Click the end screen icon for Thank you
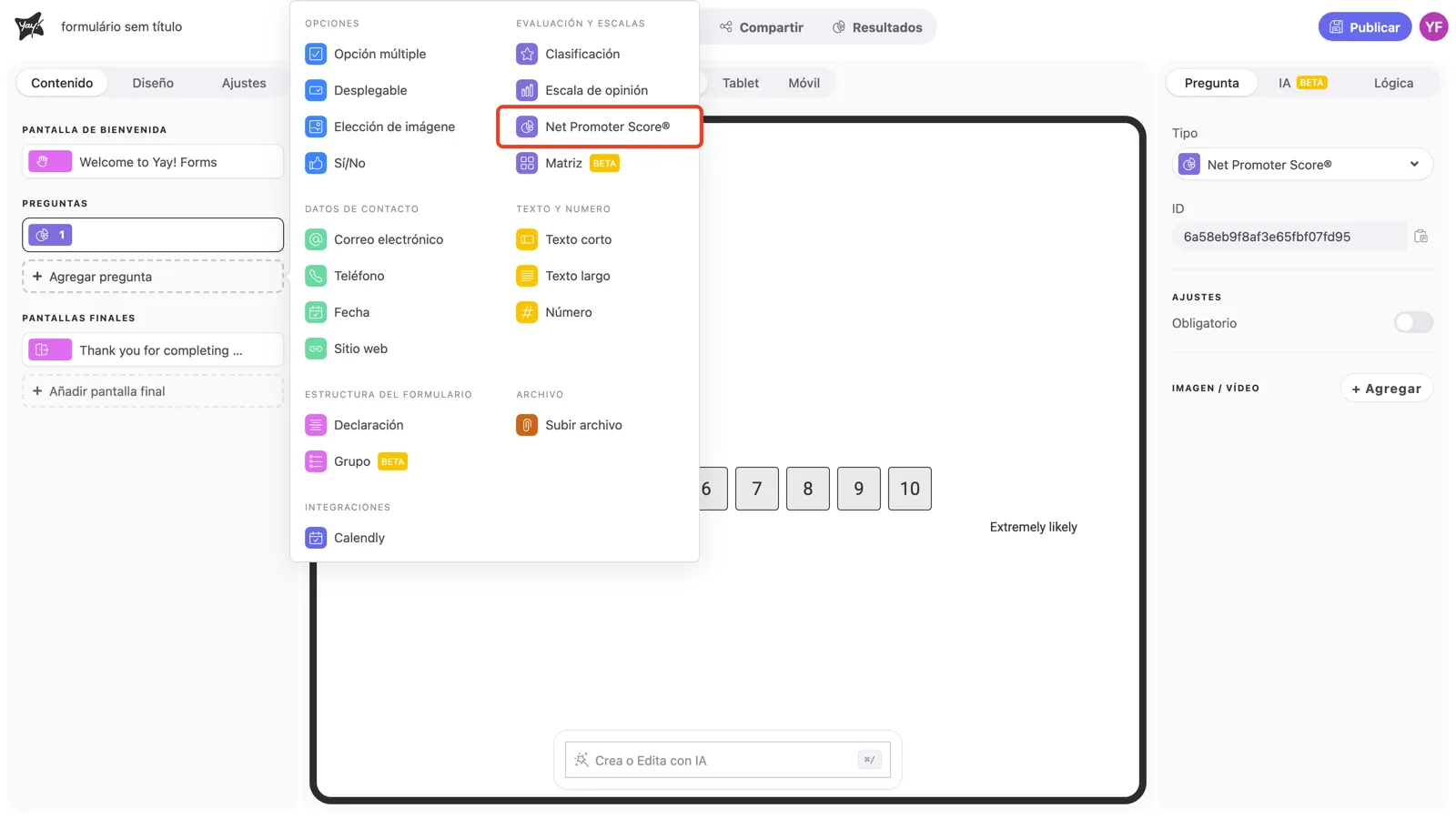 (50, 349)
